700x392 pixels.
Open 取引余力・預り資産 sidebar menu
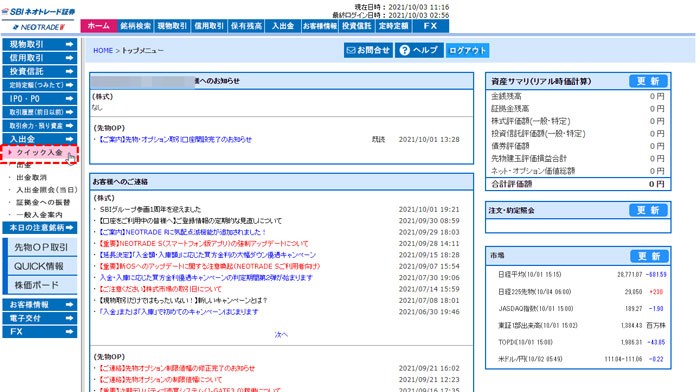tap(40, 125)
